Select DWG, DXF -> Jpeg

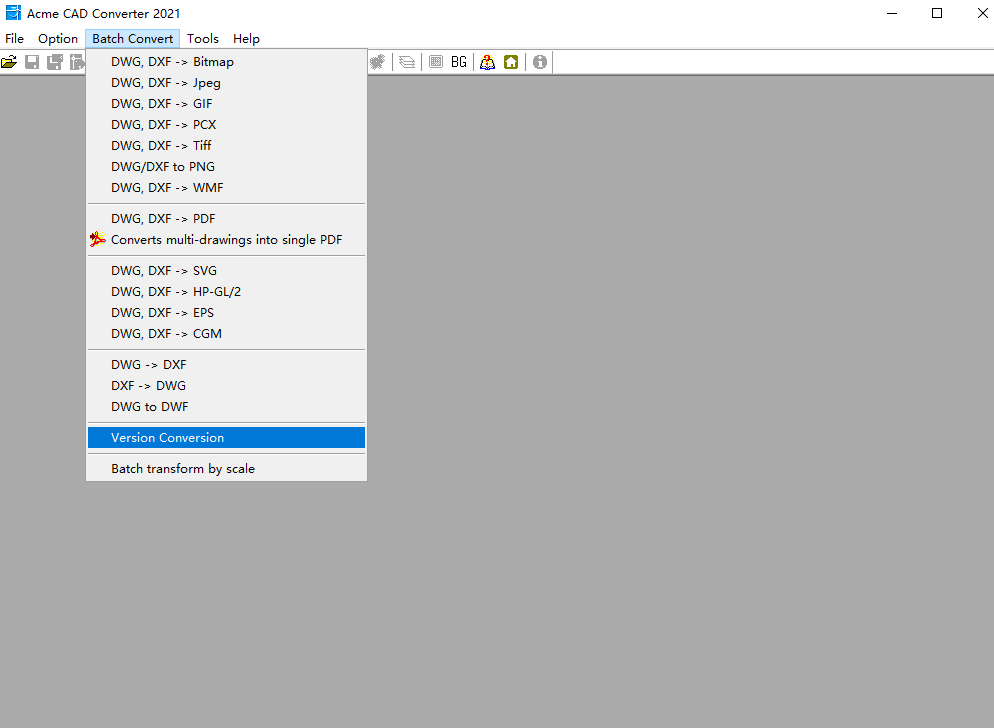coord(226,82)
